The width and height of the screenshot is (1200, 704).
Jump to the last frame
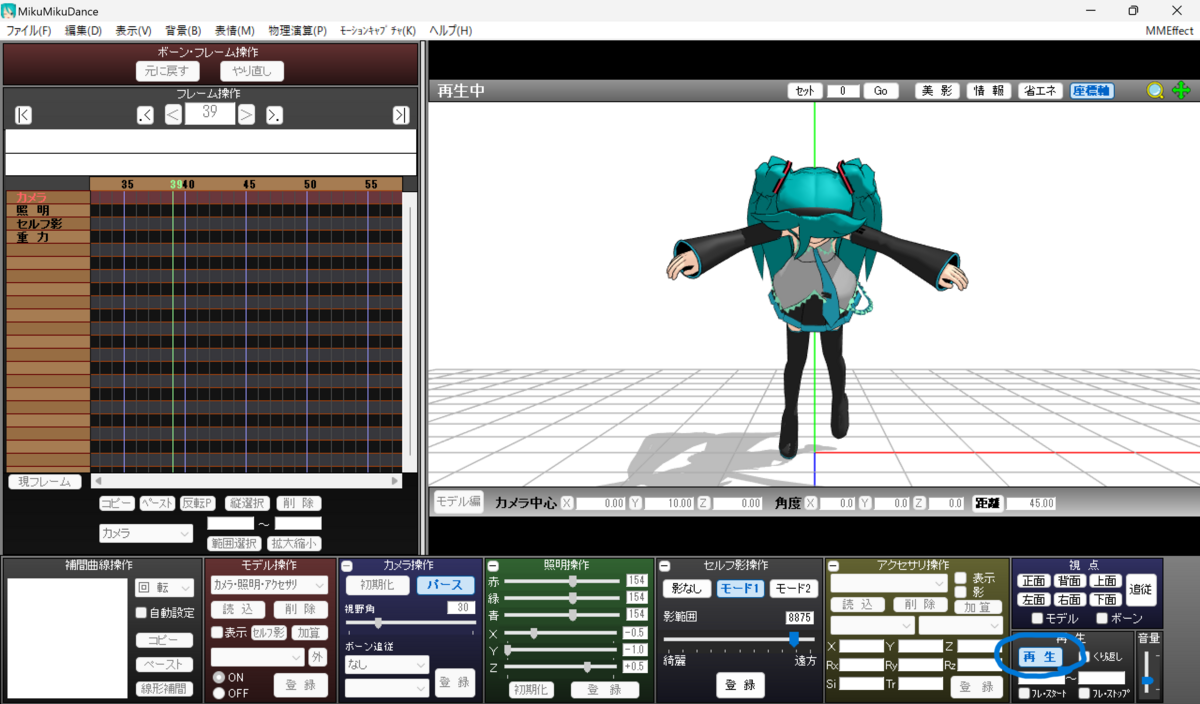[401, 115]
